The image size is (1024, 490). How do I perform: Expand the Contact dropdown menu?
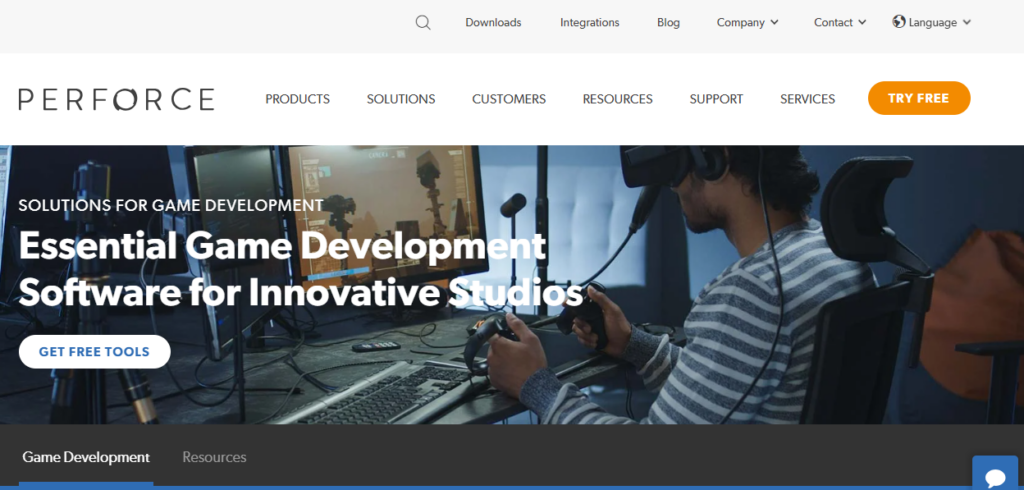840,23
